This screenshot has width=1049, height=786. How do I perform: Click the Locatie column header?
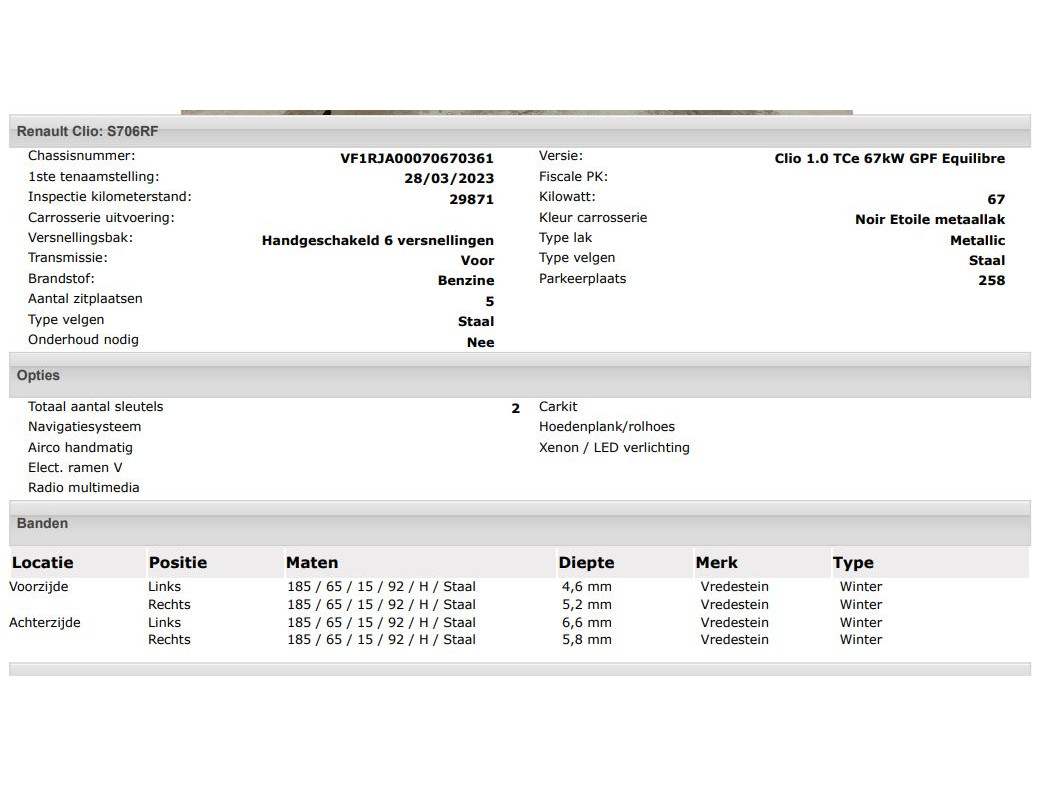[43, 563]
